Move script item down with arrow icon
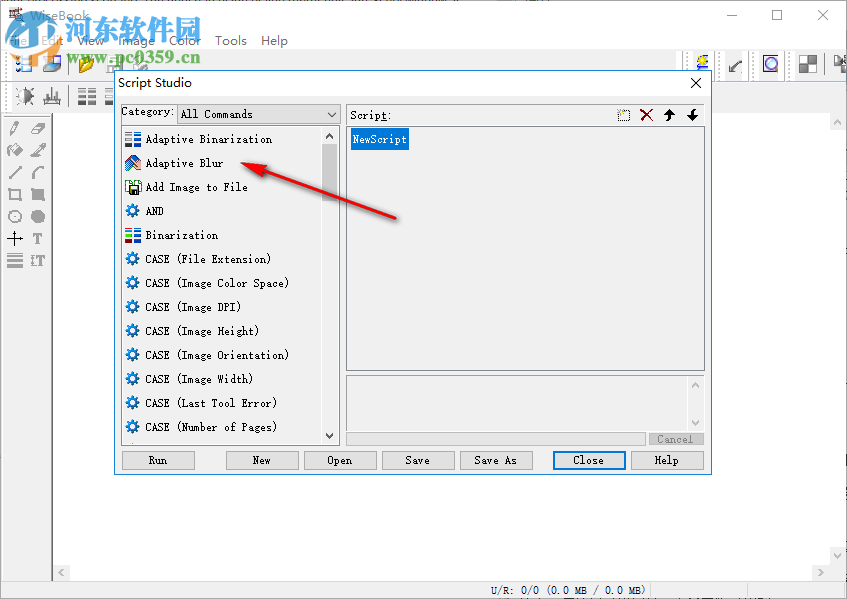The height and width of the screenshot is (599, 847). (x=693, y=115)
